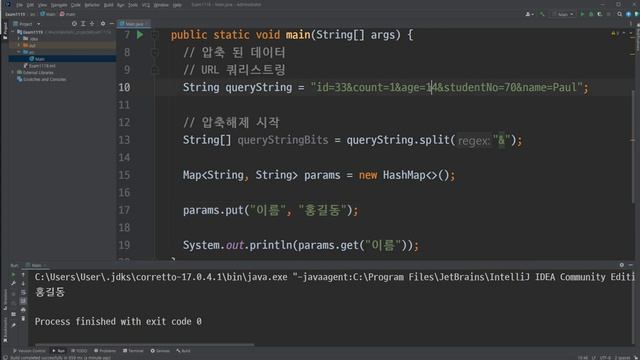Expand External Libraries in project tree
The width and height of the screenshot is (640, 360).
coord(13,72)
